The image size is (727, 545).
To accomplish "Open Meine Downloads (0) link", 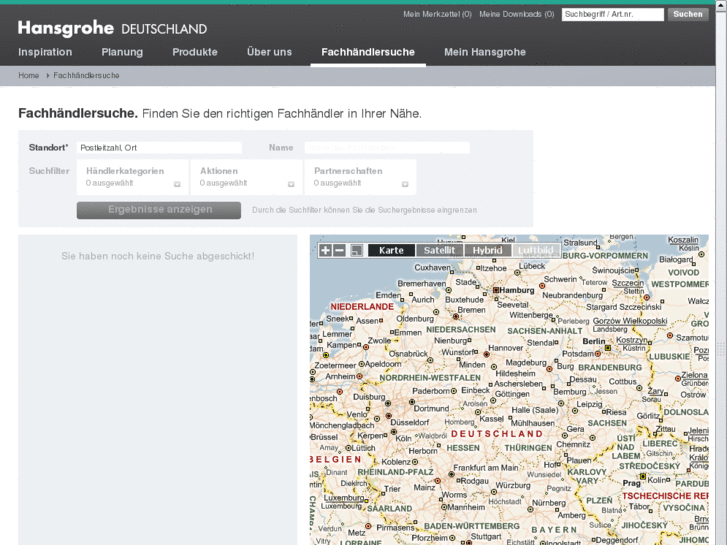I will (x=517, y=14).
